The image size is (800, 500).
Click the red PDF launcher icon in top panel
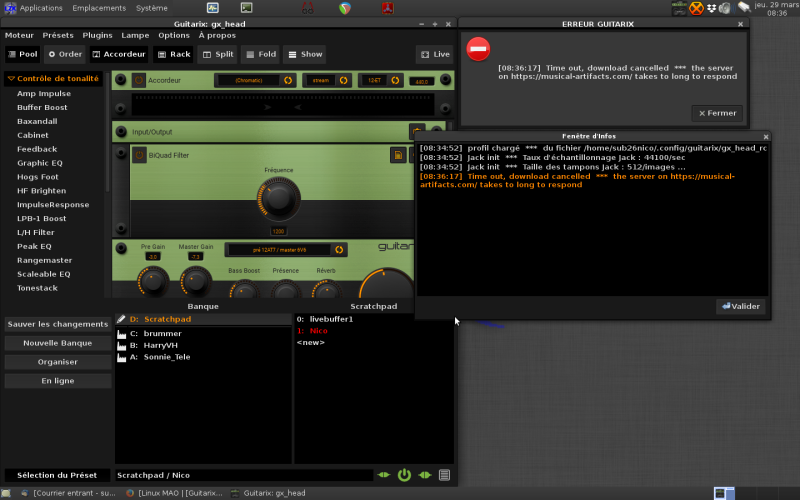click(387, 8)
